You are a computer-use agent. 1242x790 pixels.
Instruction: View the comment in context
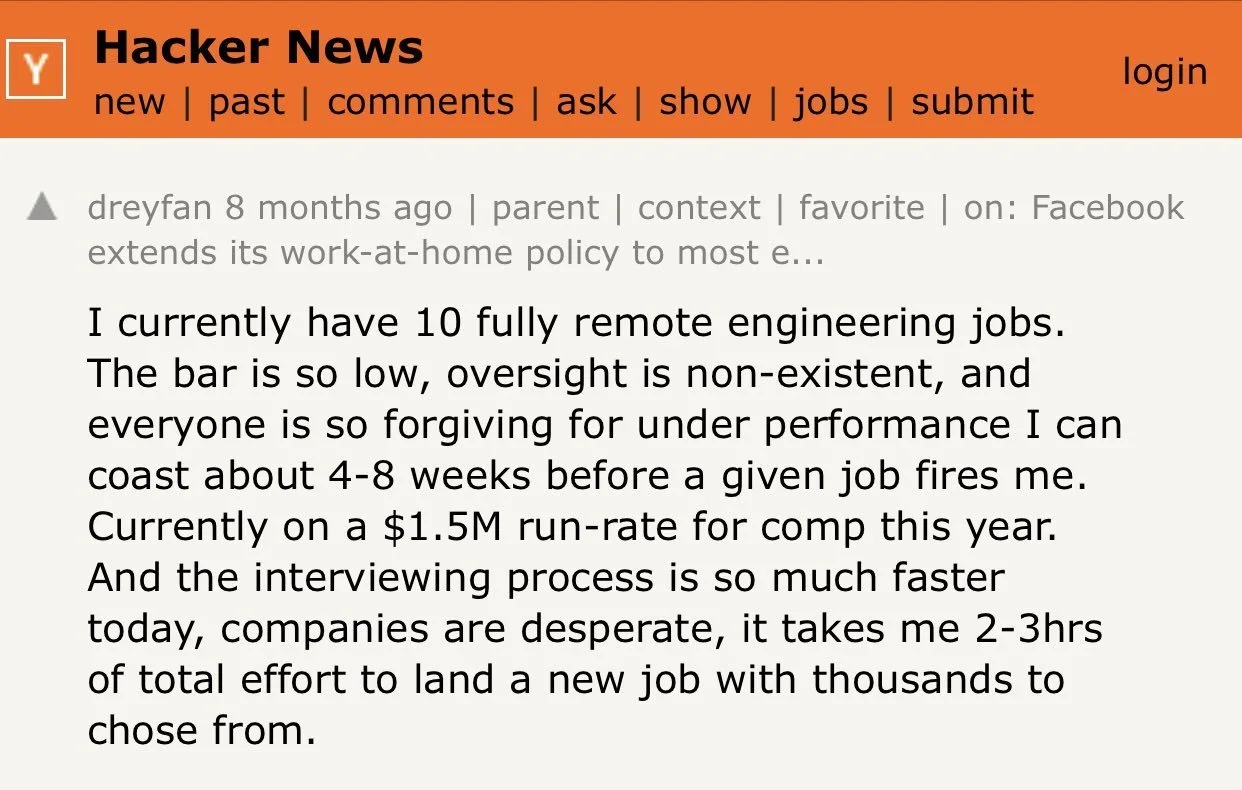pos(699,208)
